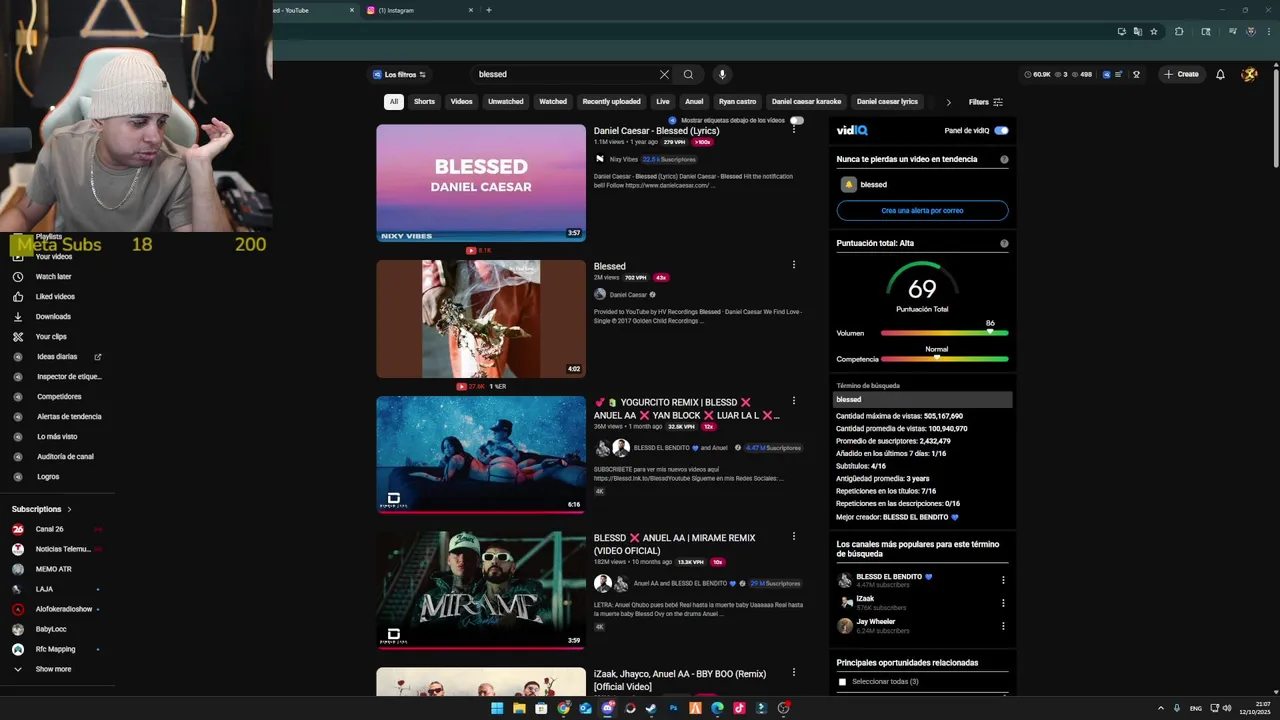The width and height of the screenshot is (1280, 720).
Task: Select the All filter chip
Action: pyautogui.click(x=394, y=102)
